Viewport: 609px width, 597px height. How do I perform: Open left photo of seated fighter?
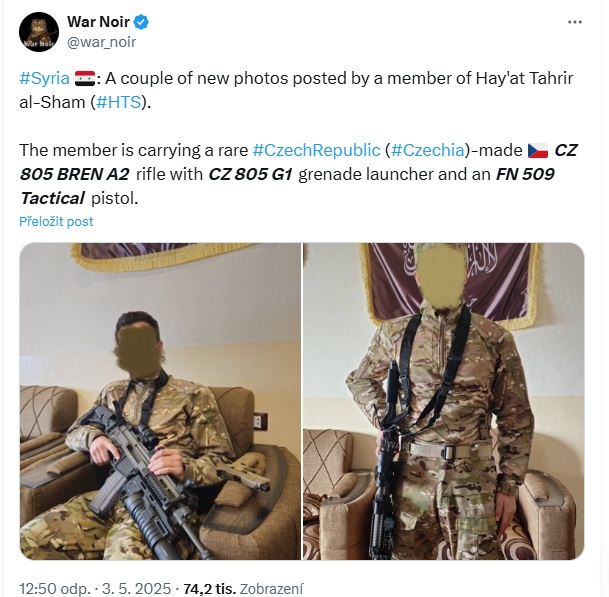click(x=160, y=401)
